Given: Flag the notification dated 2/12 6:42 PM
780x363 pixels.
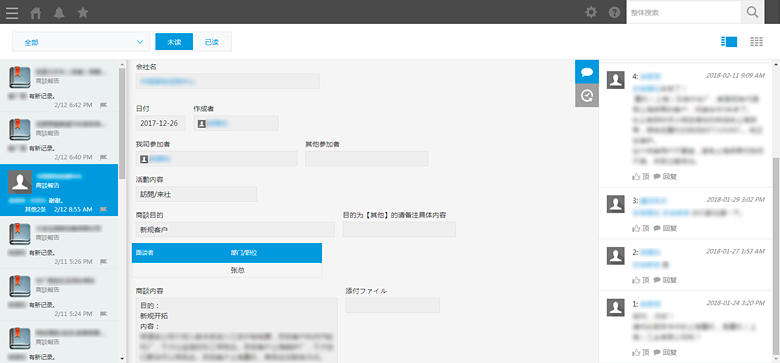Looking at the screenshot, I should [103, 105].
